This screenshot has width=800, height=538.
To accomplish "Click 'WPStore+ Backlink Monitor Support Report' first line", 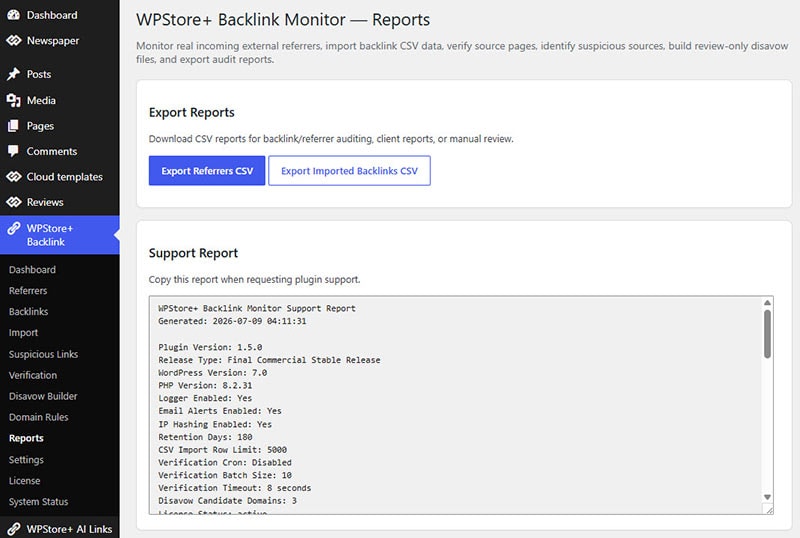I will (x=257, y=308).
